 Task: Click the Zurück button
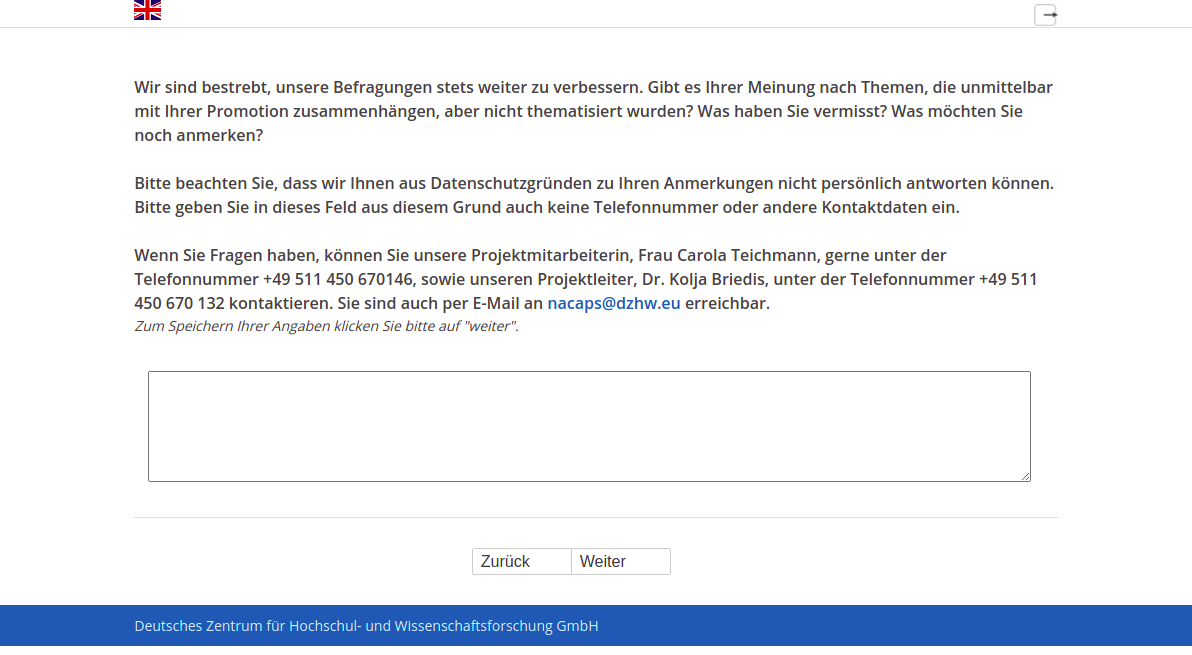click(x=522, y=562)
